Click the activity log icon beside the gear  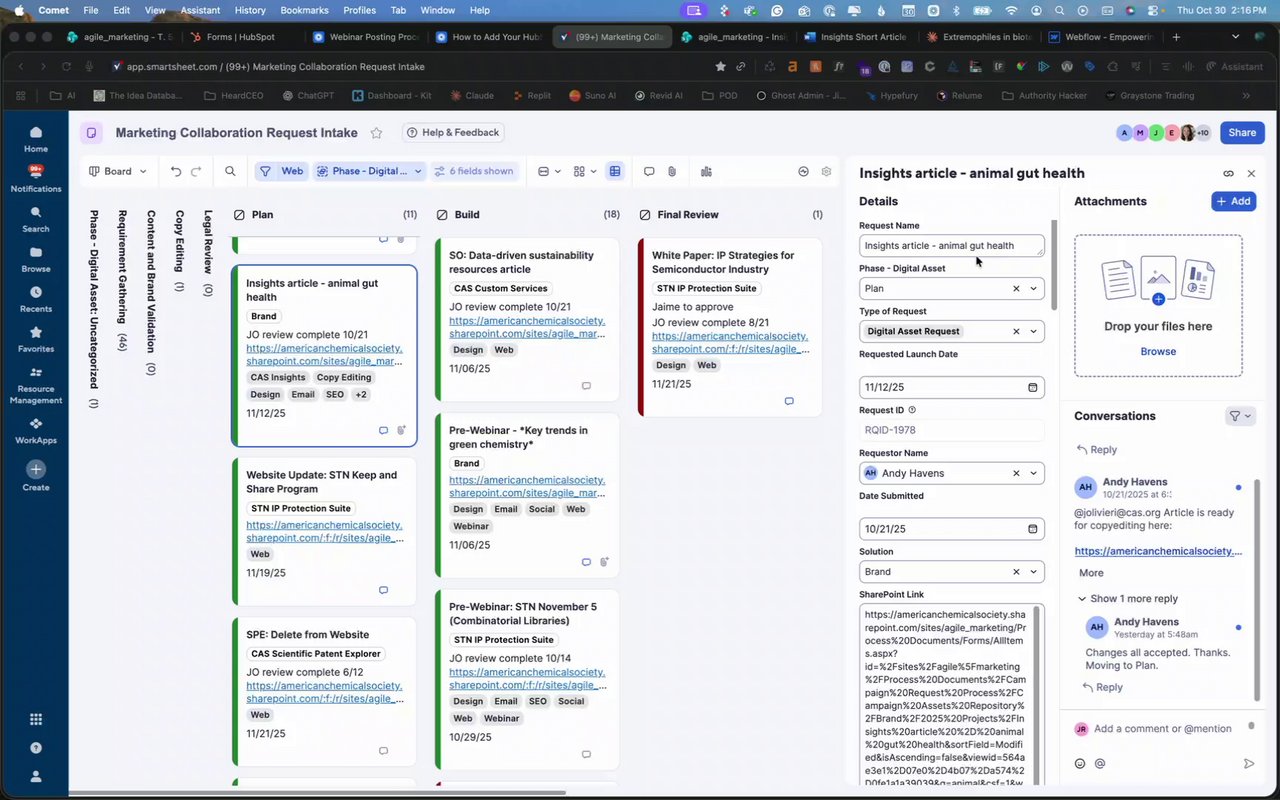point(803,171)
